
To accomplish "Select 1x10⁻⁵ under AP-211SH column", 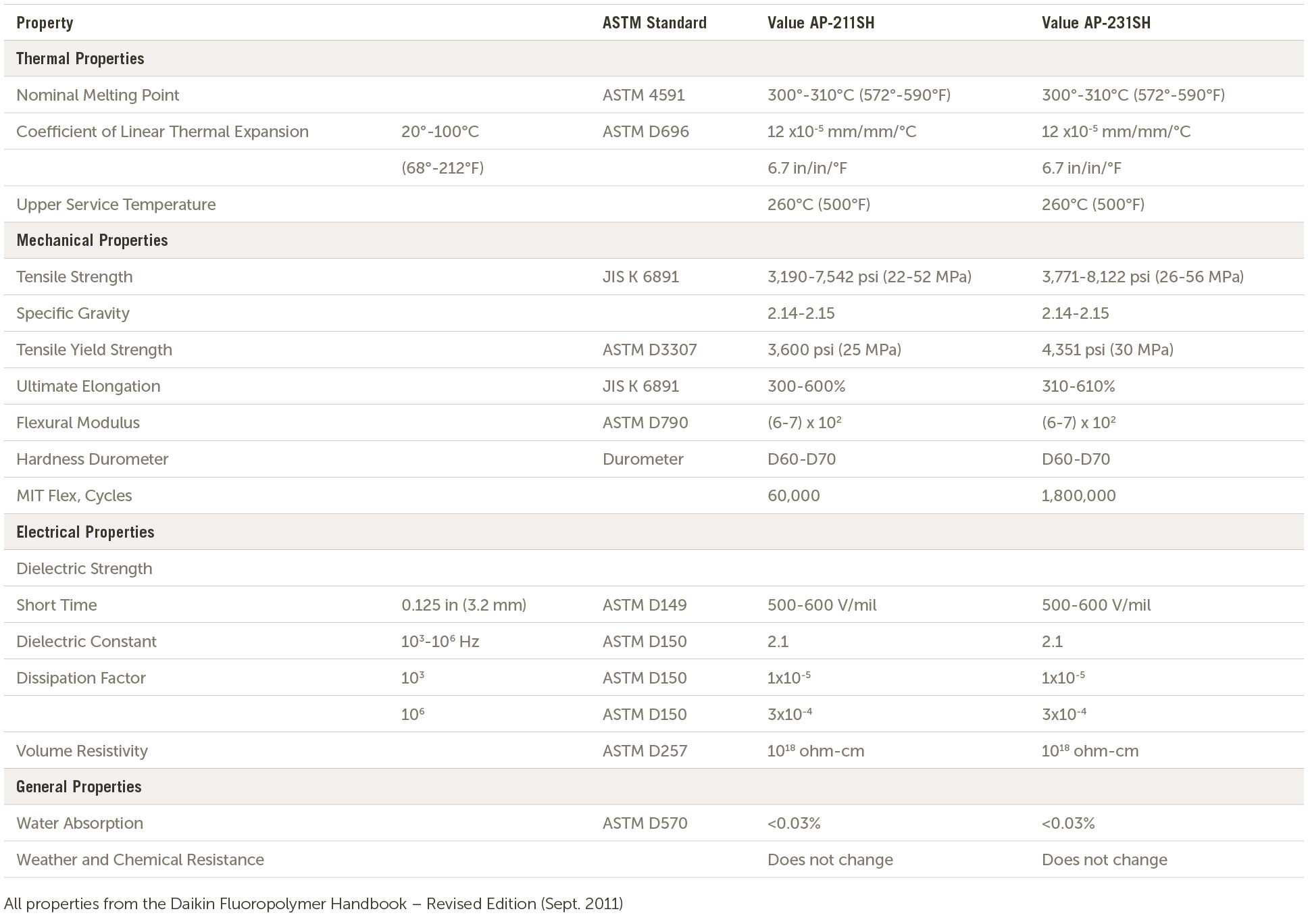I will click(x=789, y=677).
